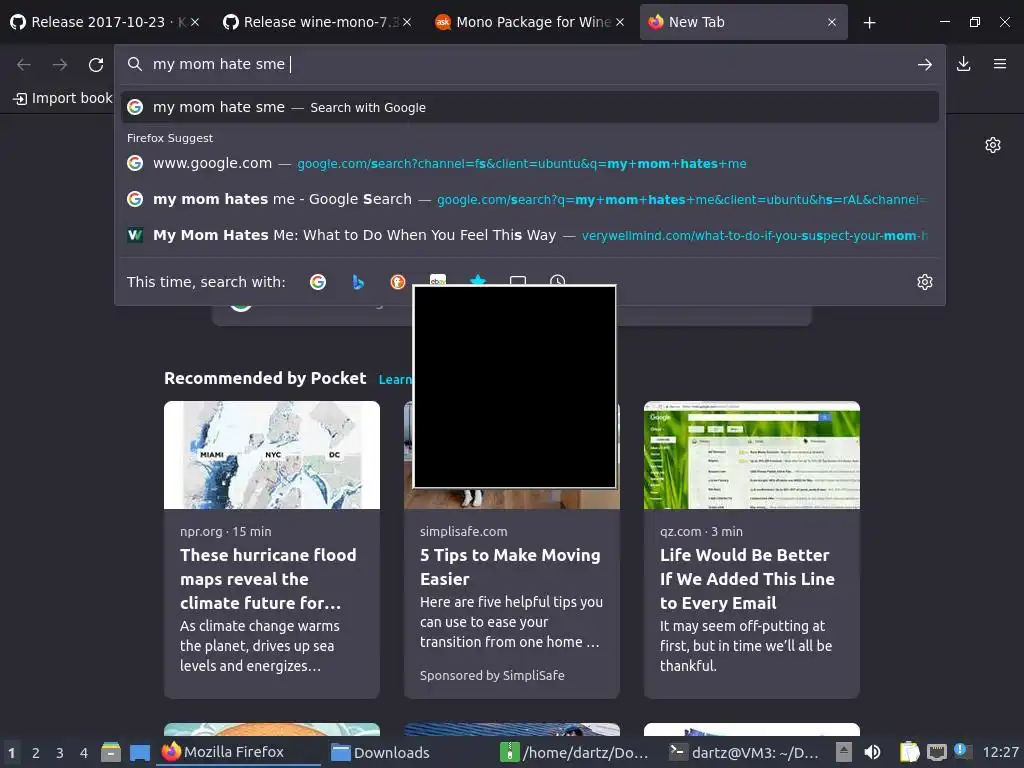Open a new browser tab

pos(869,22)
